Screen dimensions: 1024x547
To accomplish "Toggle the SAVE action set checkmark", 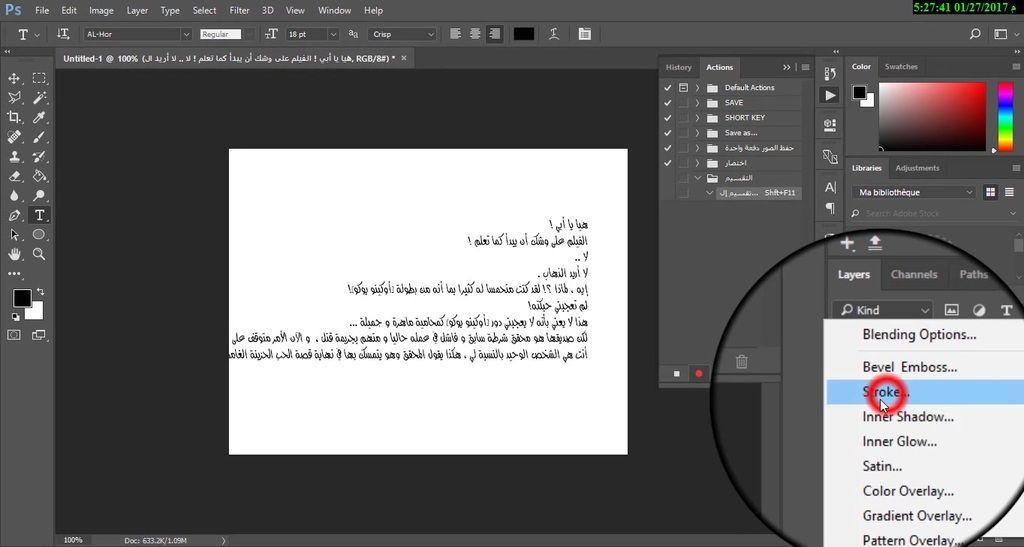I will 667,102.
